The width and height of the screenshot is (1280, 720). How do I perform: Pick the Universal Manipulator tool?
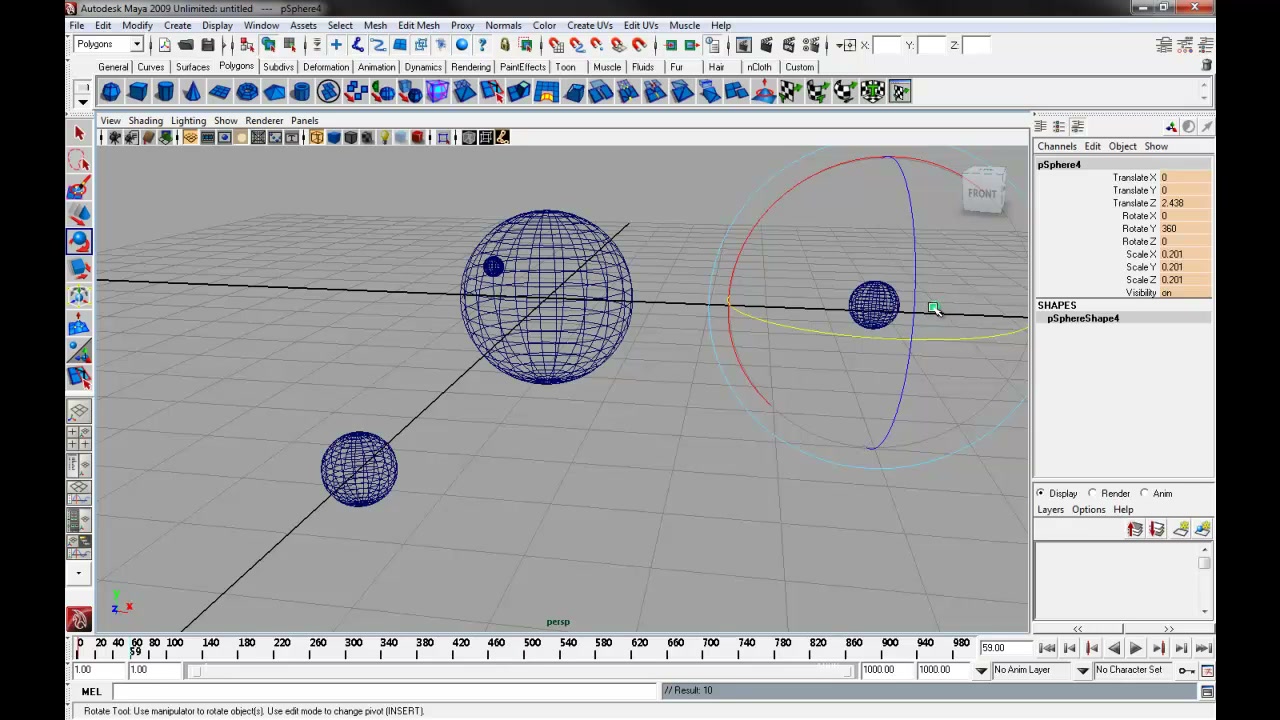79,295
